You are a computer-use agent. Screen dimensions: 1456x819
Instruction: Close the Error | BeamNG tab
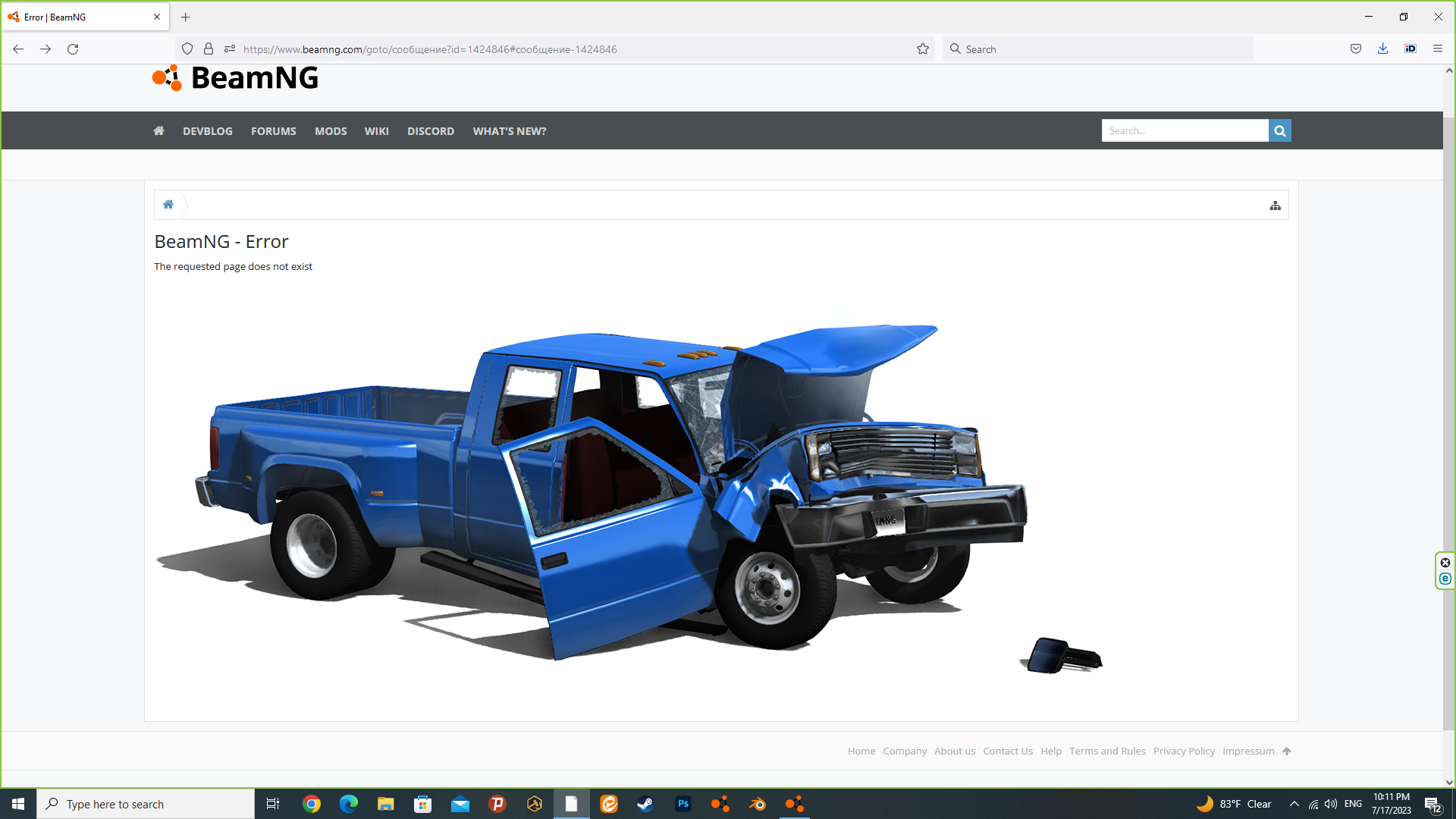157,17
